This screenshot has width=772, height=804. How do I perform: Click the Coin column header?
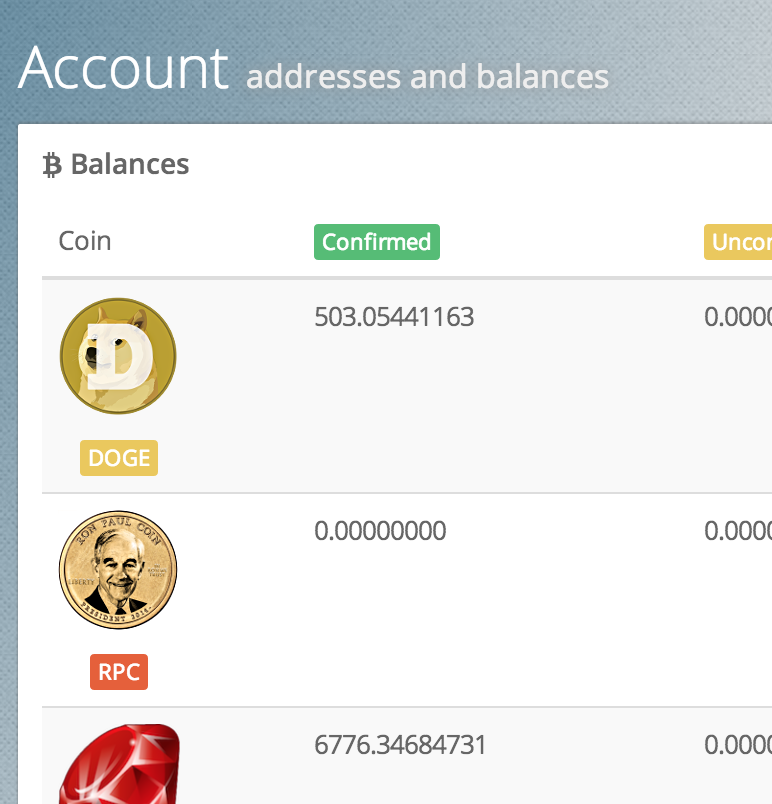[x=85, y=241]
